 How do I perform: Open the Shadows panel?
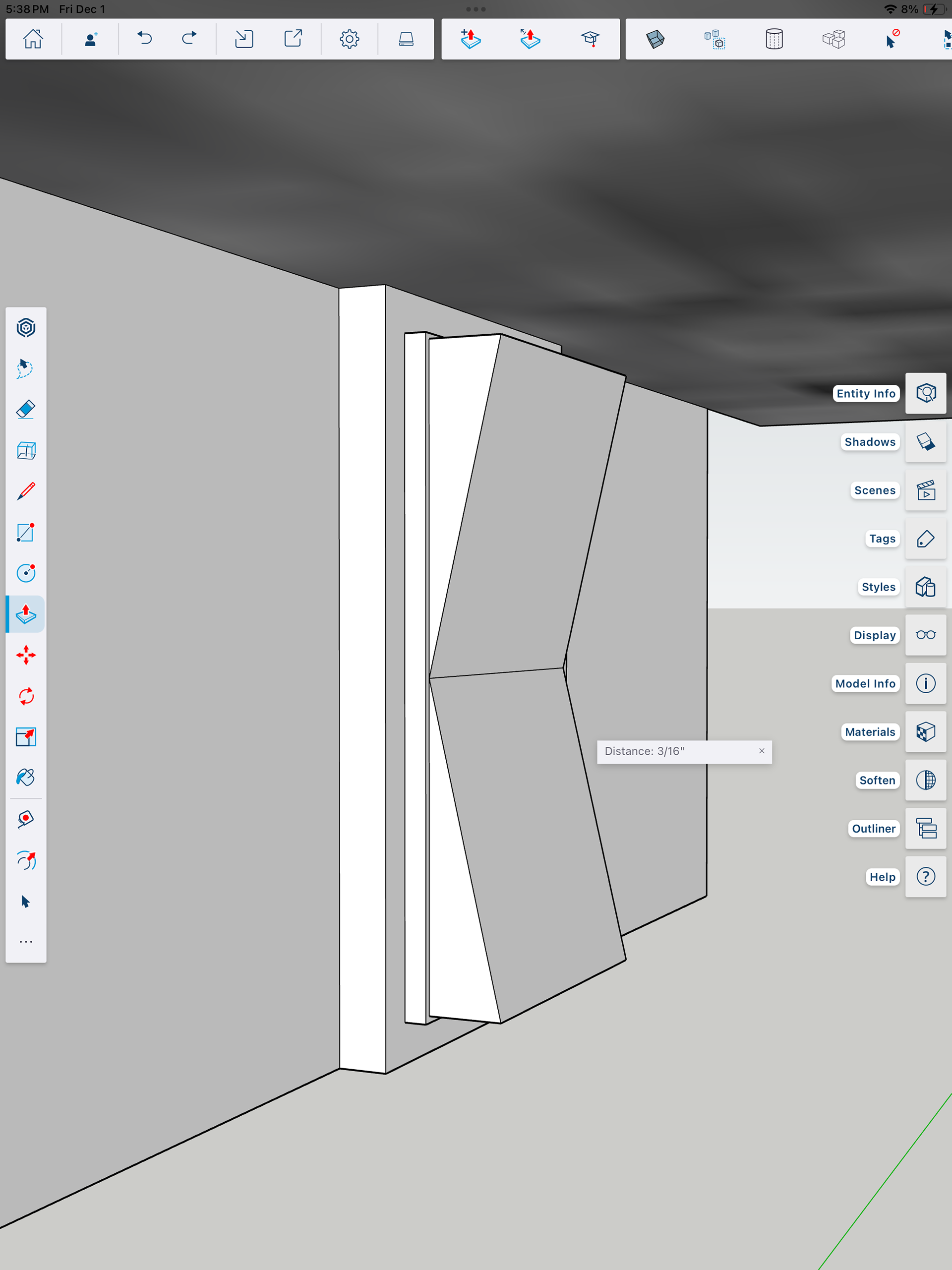[925, 442]
